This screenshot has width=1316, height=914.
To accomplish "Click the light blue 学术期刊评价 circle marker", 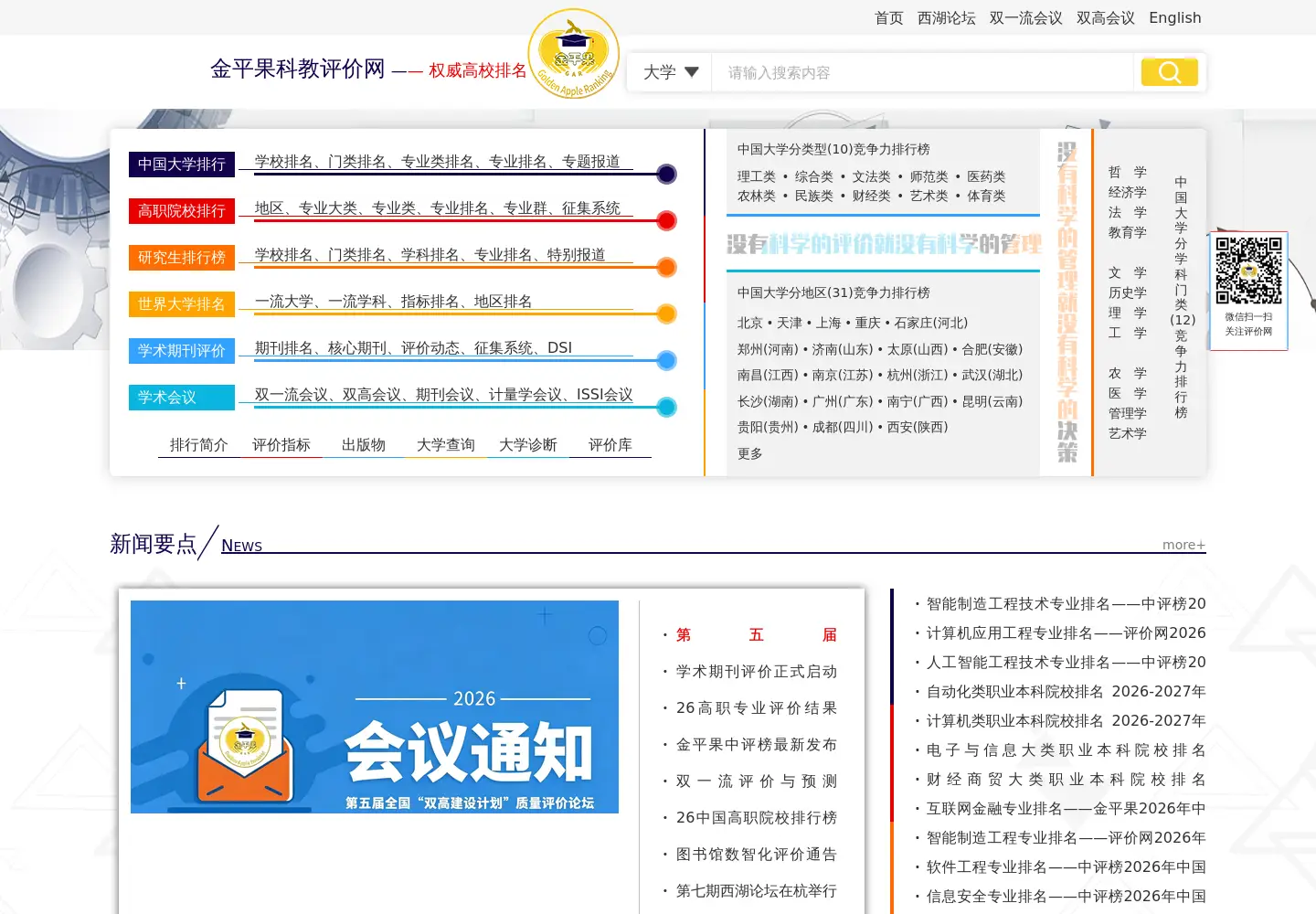I will pyautogui.click(x=667, y=360).
